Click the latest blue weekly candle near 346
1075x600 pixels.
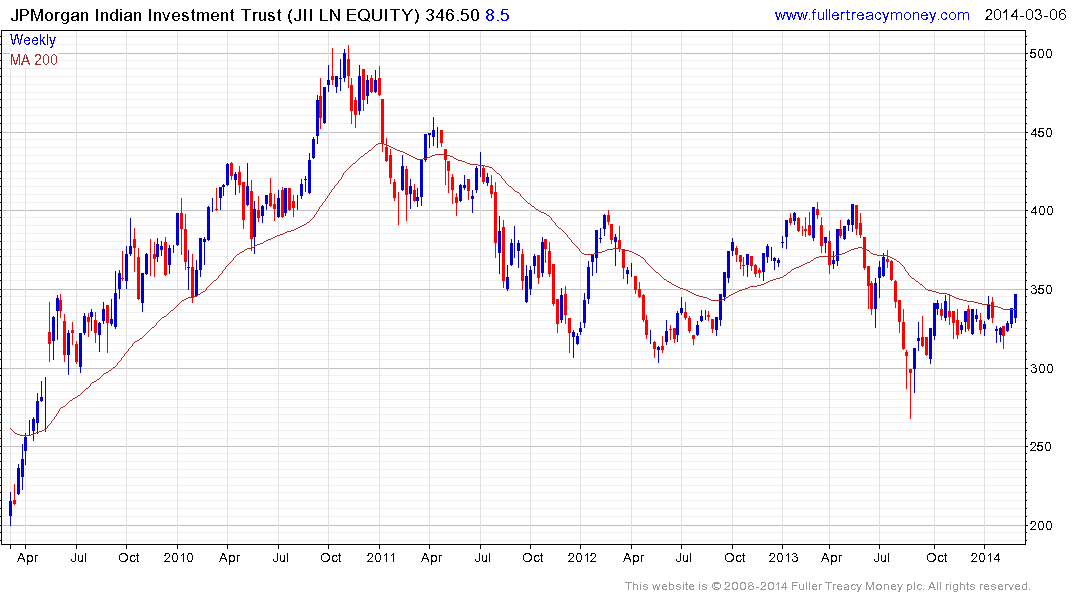[x=1015, y=307]
